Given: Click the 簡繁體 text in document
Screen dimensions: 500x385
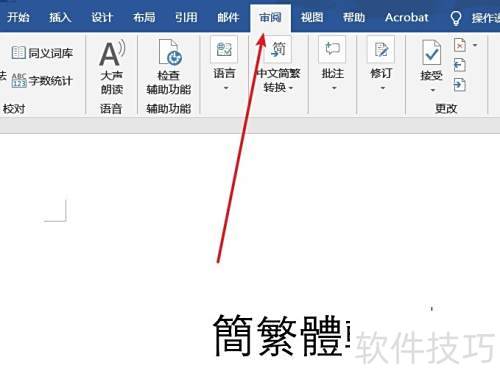Looking at the screenshot, I should coord(278,335).
